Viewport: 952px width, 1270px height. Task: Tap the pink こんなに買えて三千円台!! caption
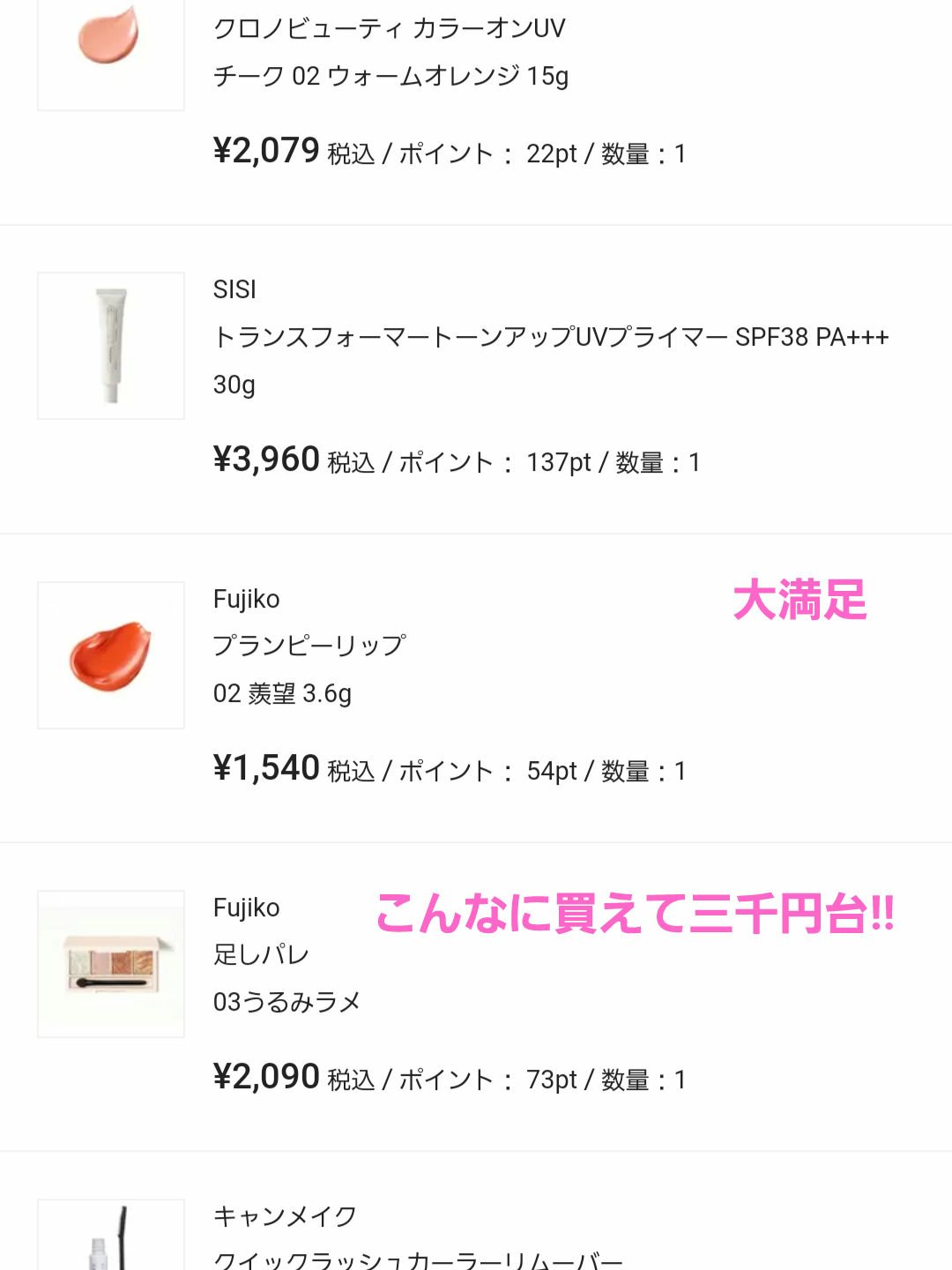[x=635, y=914]
